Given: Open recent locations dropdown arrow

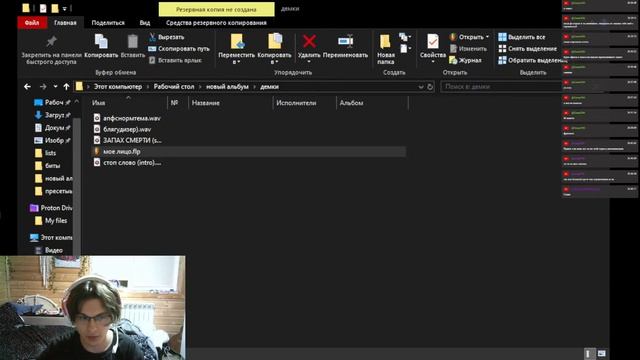Looking at the screenshot, I should pos(55,87).
